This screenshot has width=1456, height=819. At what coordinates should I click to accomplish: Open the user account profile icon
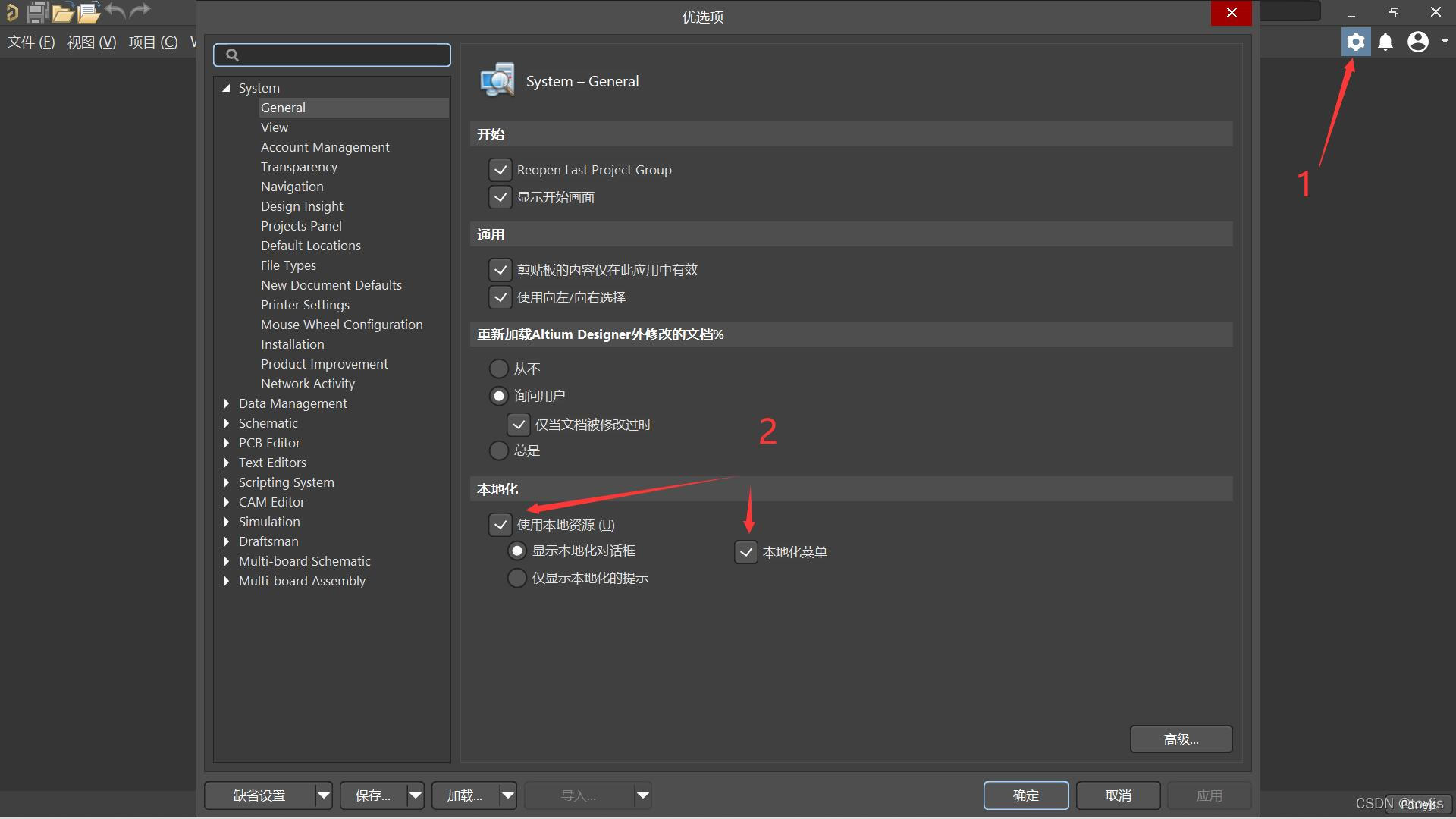coord(1417,42)
